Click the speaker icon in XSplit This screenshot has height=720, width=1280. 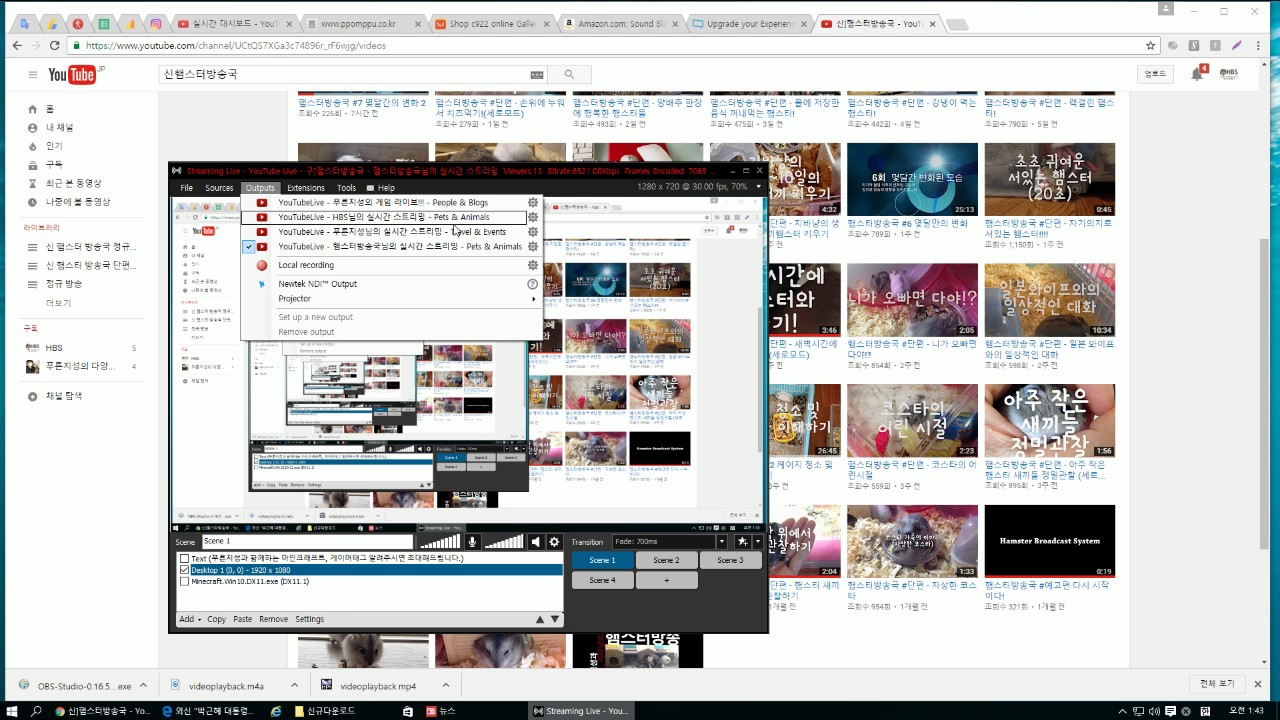(x=535, y=542)
